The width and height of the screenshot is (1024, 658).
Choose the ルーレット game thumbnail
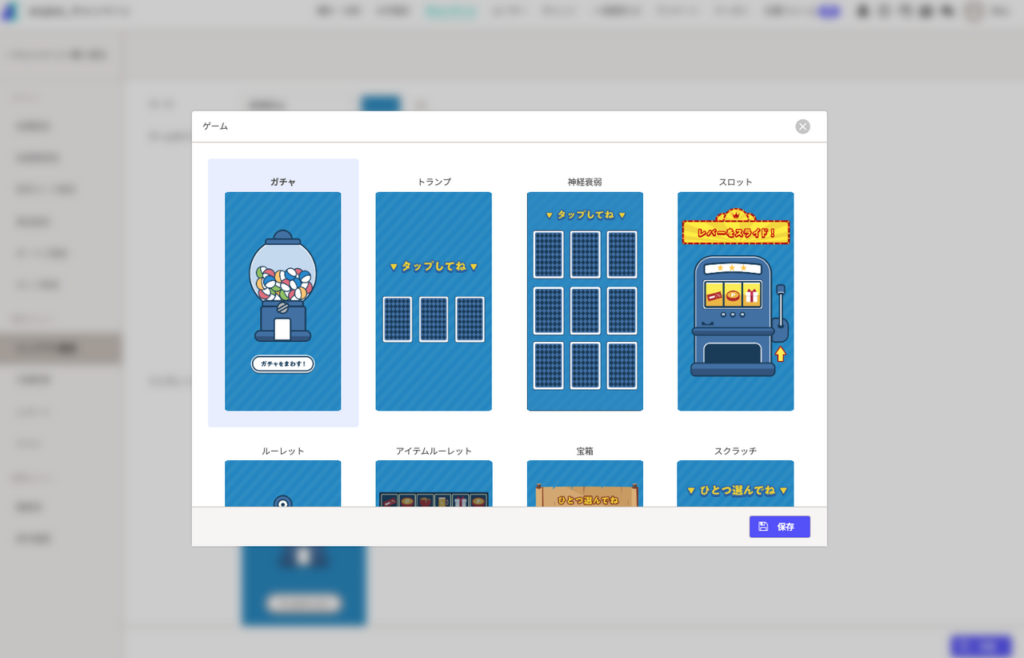pyautogui.click(x=283, y=483)
